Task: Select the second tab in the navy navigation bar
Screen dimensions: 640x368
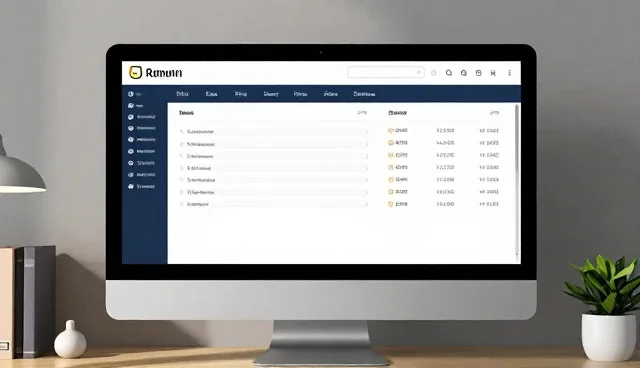Action: click(x=211, y=94)
